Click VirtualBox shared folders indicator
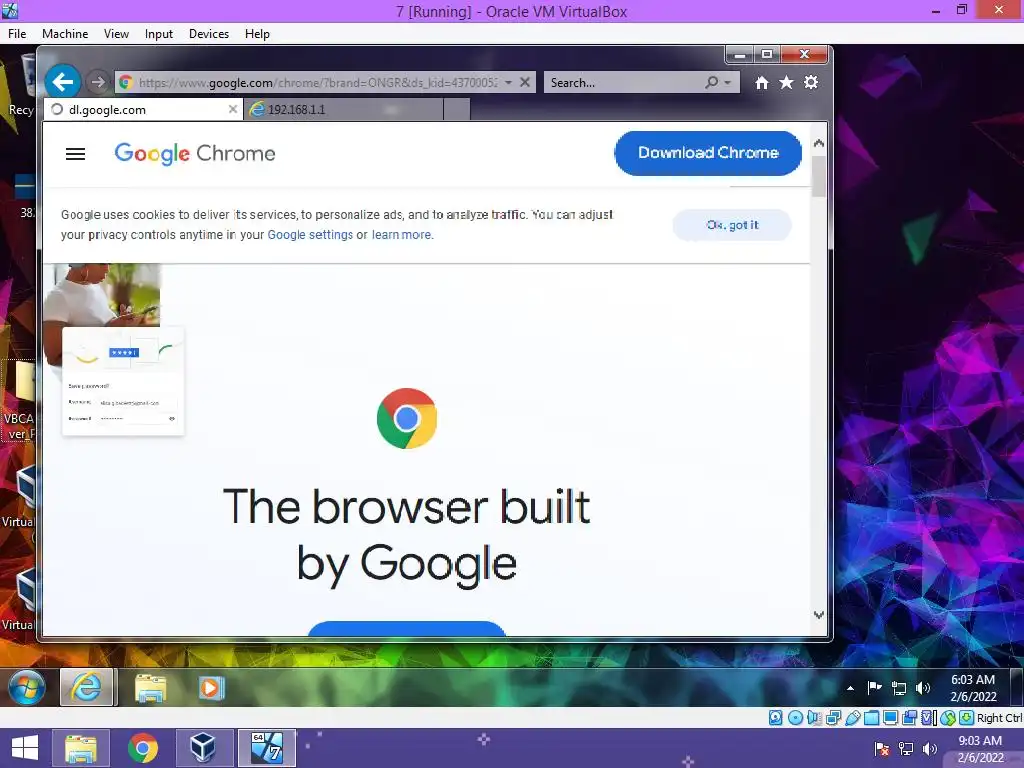 point(871,718)
